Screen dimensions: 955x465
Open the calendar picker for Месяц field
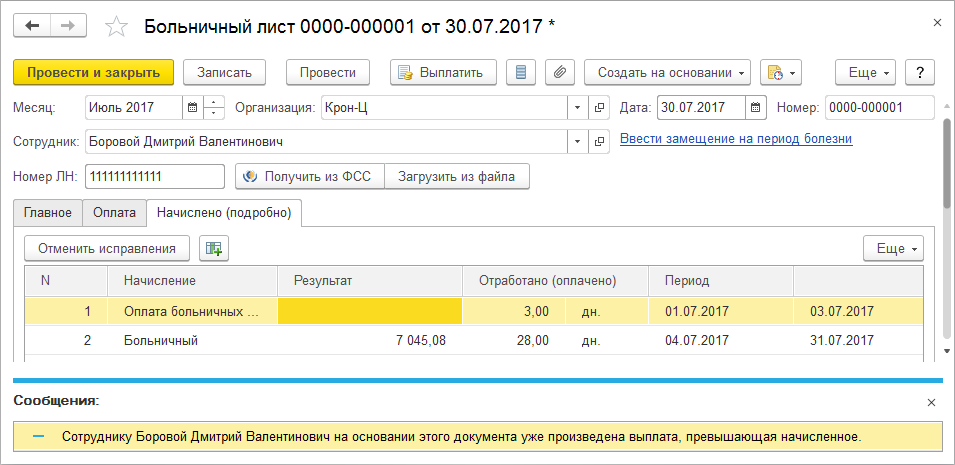click(x=191, y=107)
